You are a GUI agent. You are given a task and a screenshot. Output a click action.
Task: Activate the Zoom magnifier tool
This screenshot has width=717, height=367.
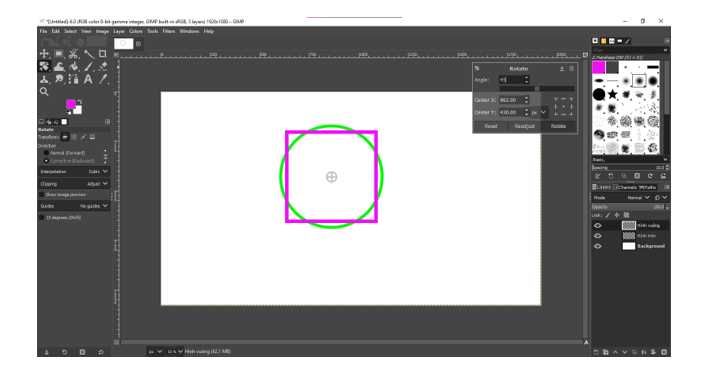pyautogui.click(x=44, y=92)
